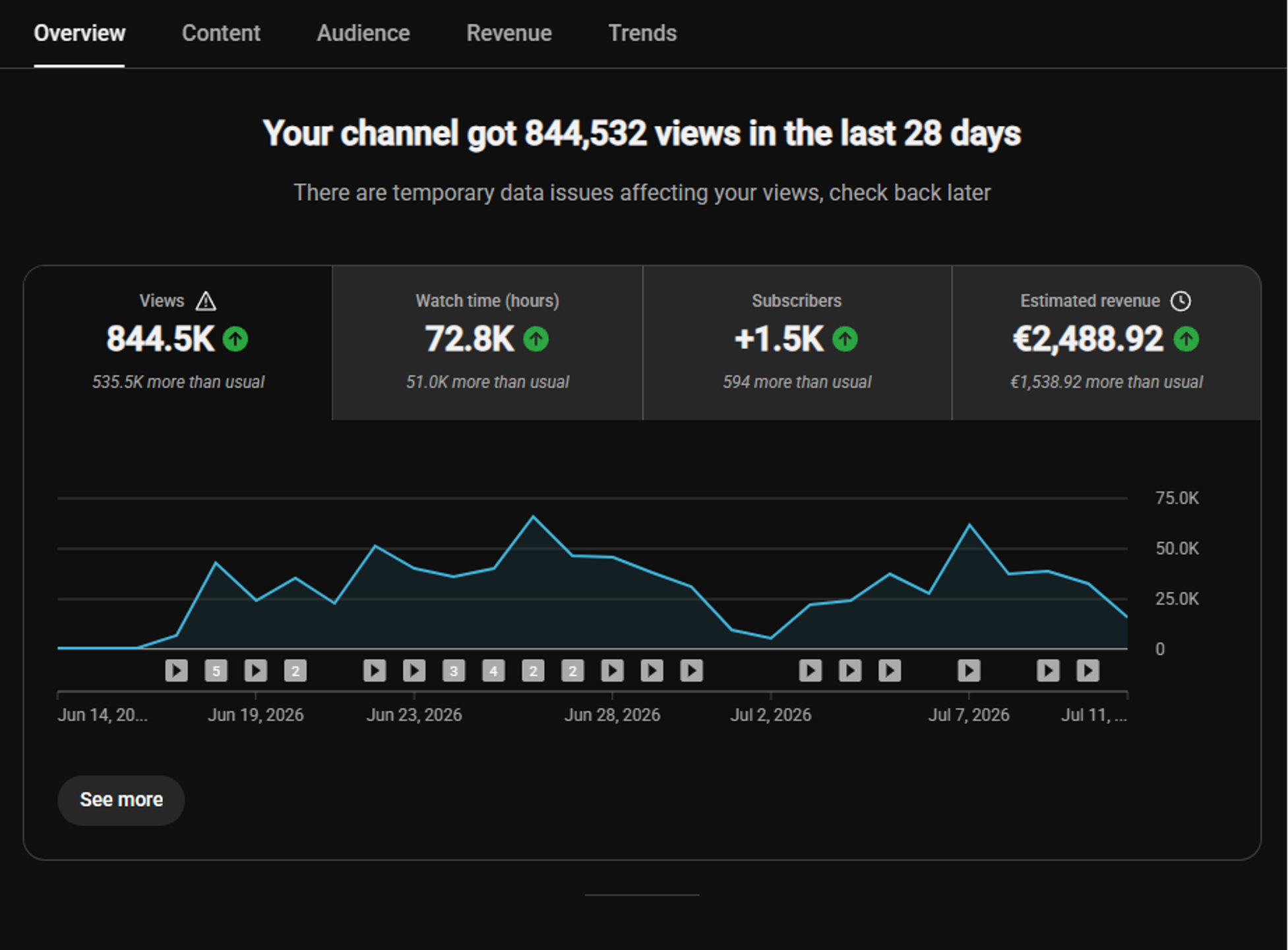Click green up arrow next to +1.5K
This screenshot has width=1288, height=950.
click(845, 339)
